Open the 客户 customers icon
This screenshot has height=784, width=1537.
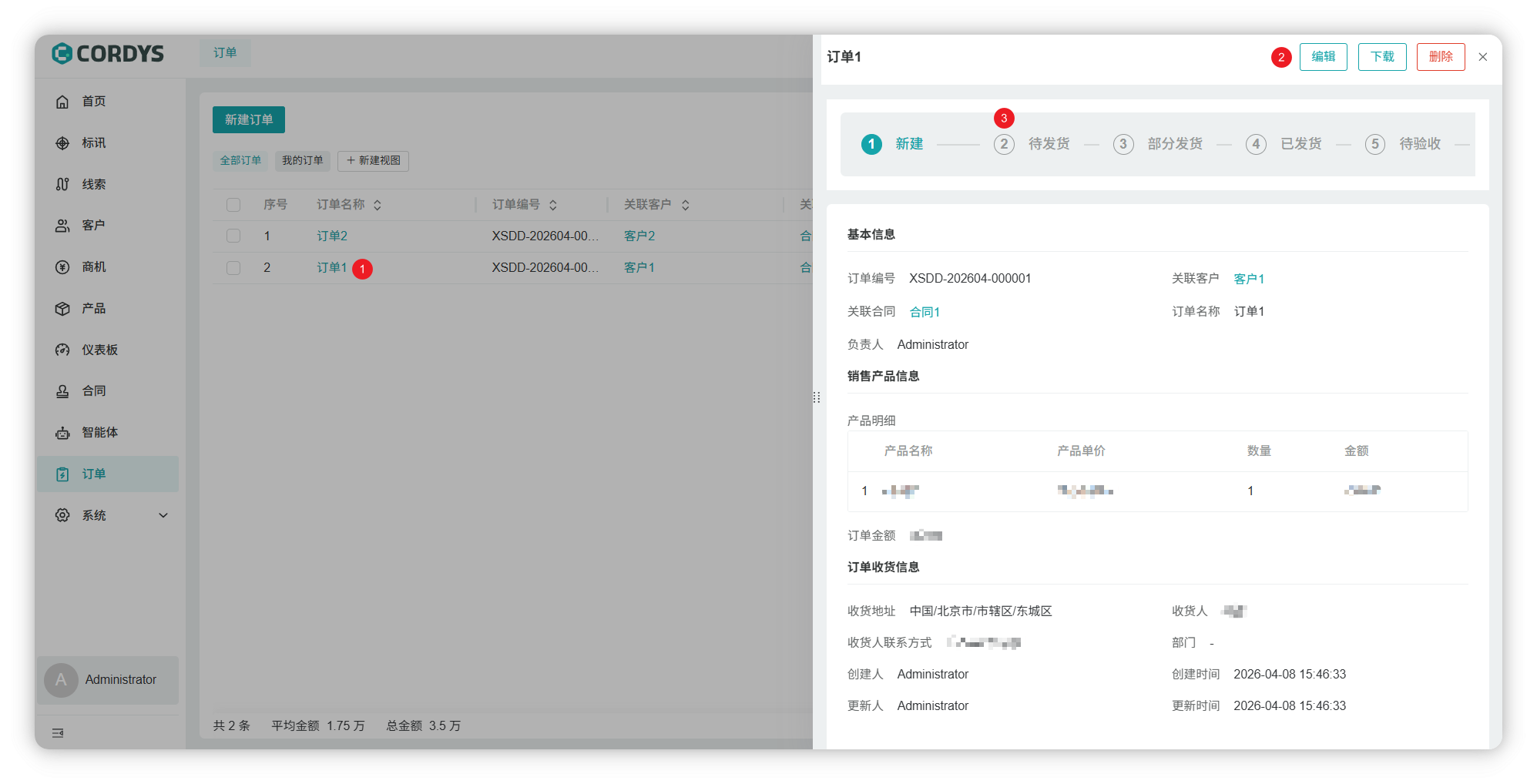62,226
